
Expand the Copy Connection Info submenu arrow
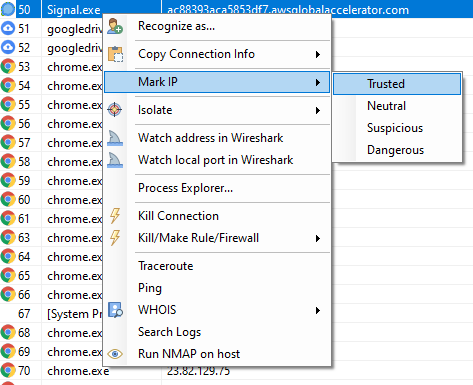click(318, 54)
